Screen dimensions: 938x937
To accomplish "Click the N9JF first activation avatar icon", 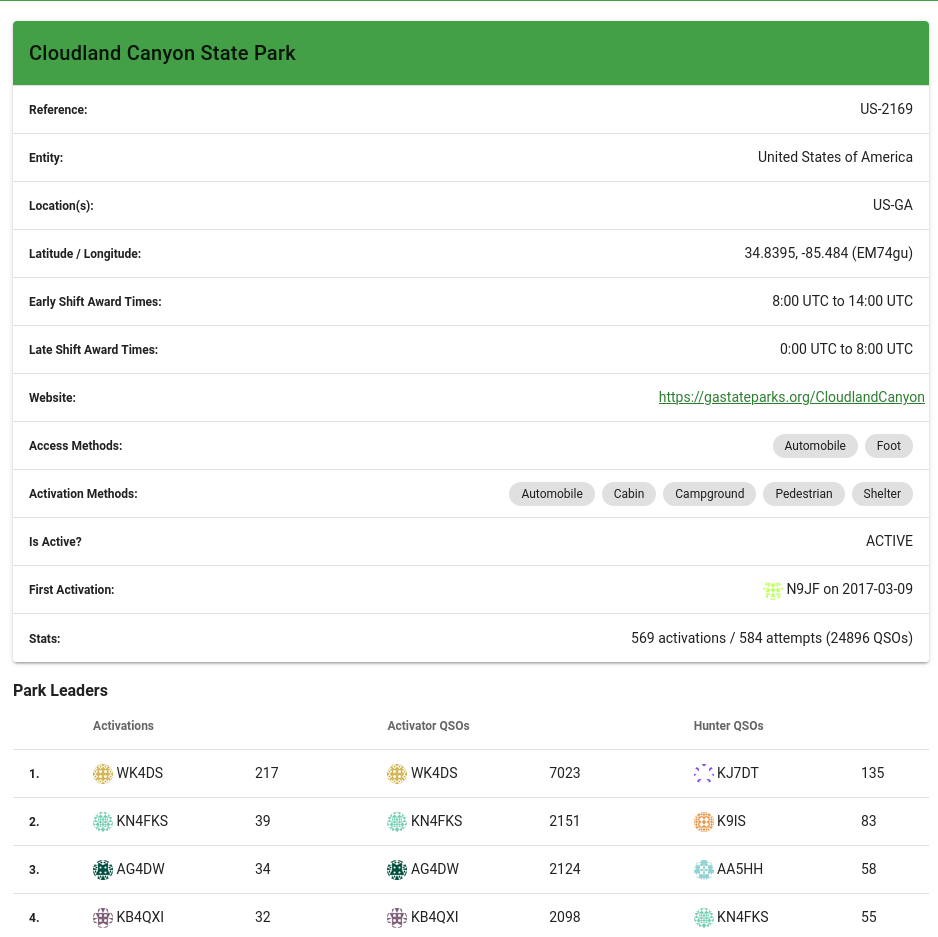I will pyautogui.click(x=772, y=590).
